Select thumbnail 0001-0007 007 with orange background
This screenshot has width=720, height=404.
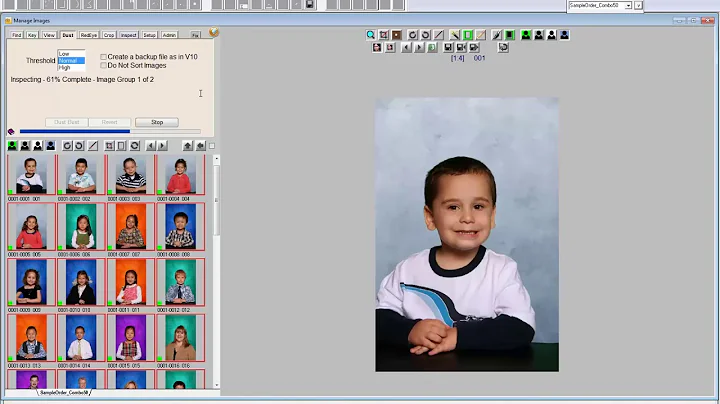click(x=131, y=227)
